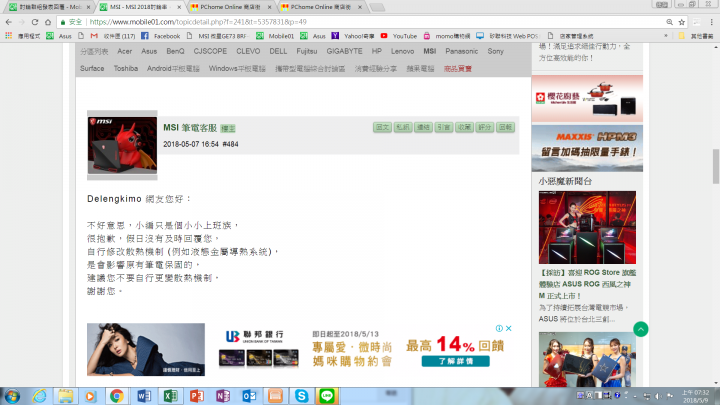
Task: Open the ROG Store article headline link
Action: pyautogui.click(x=587, y=284)
